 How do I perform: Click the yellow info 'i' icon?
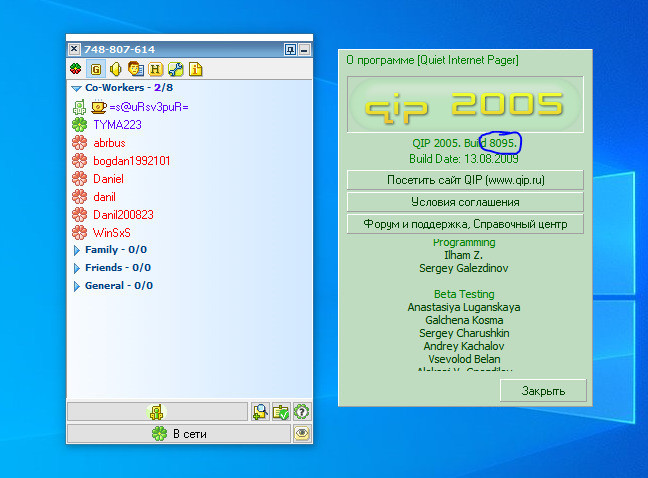point(196,69)
